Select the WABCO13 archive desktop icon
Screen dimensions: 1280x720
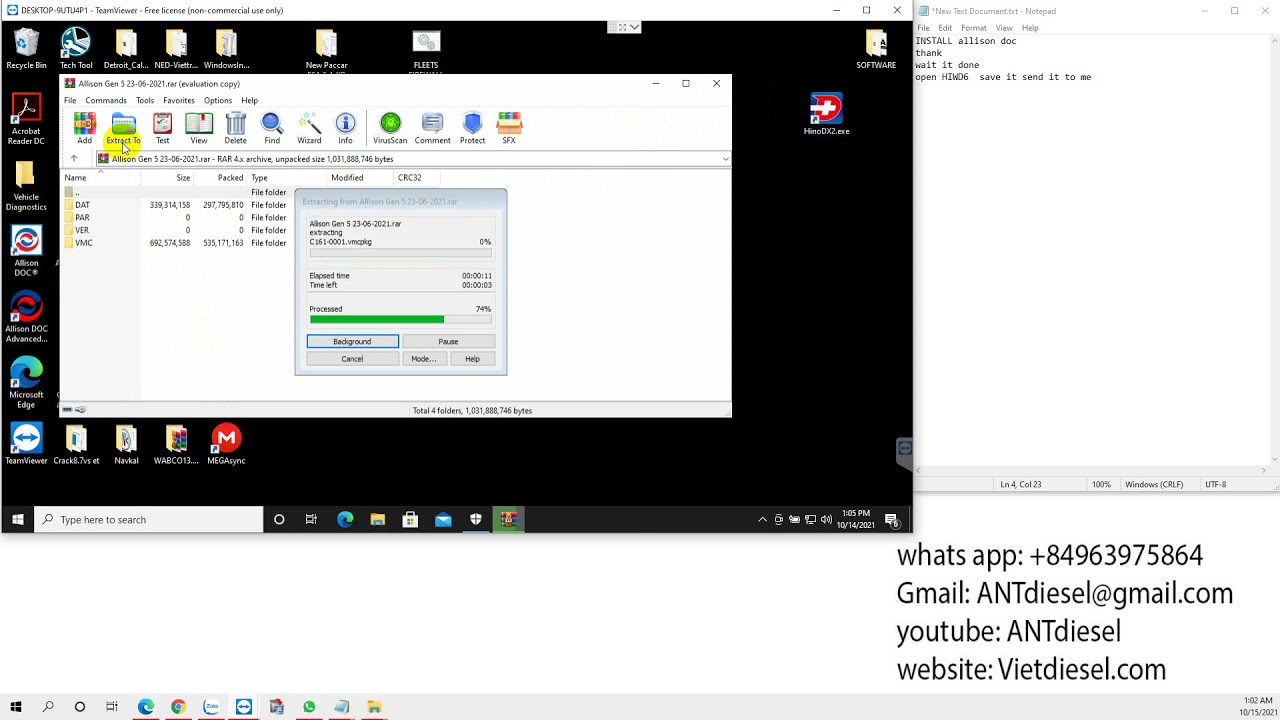tap(176, 444)
